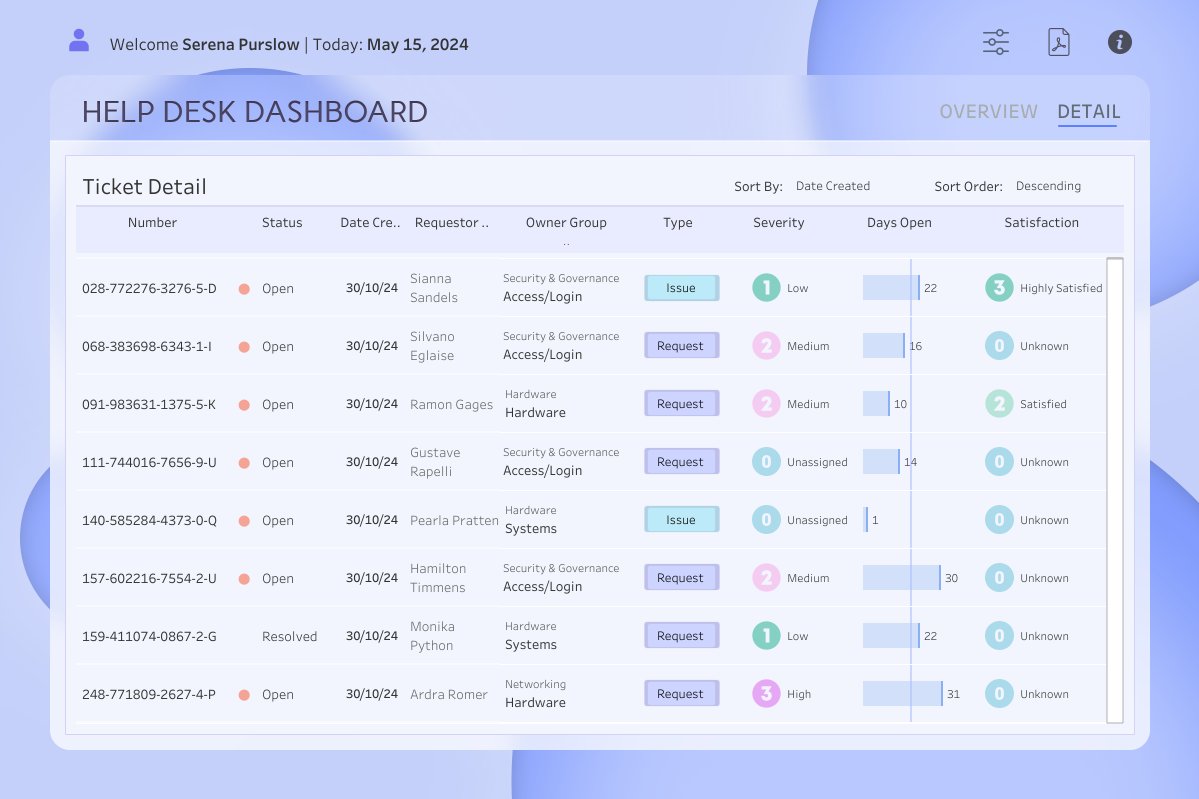Image resolution: width=1199 pixels, height=799 pixels.
Task: Click the Severity column header
Action: point(778,222)
